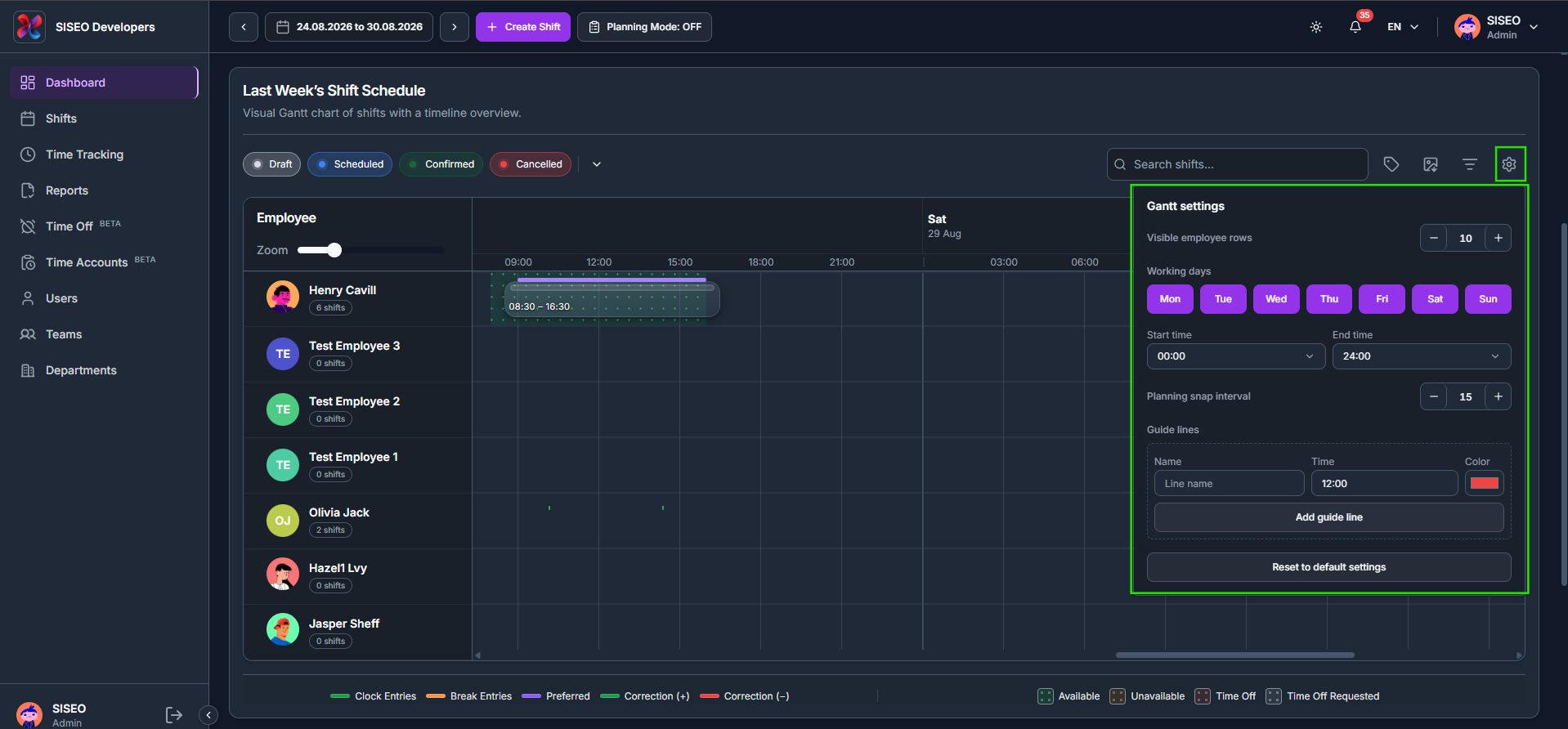Toggle Mon working day
1568x729 pixels.
coord(1170,299)
